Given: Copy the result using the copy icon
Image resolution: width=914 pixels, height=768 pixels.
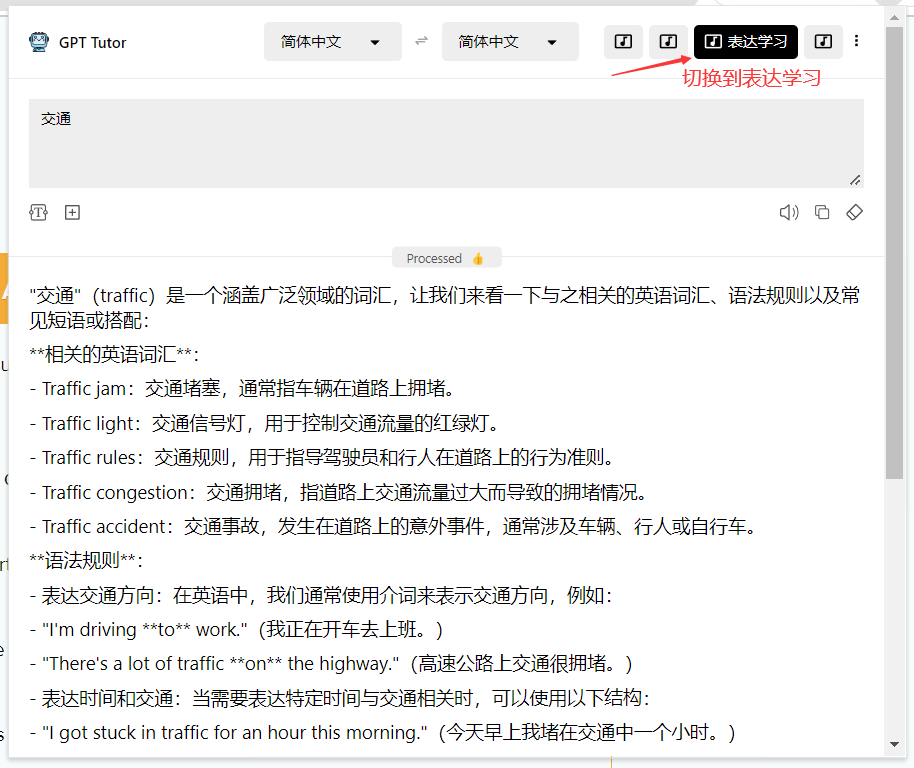Looking at the screenshot, I should tap(822, 212).
